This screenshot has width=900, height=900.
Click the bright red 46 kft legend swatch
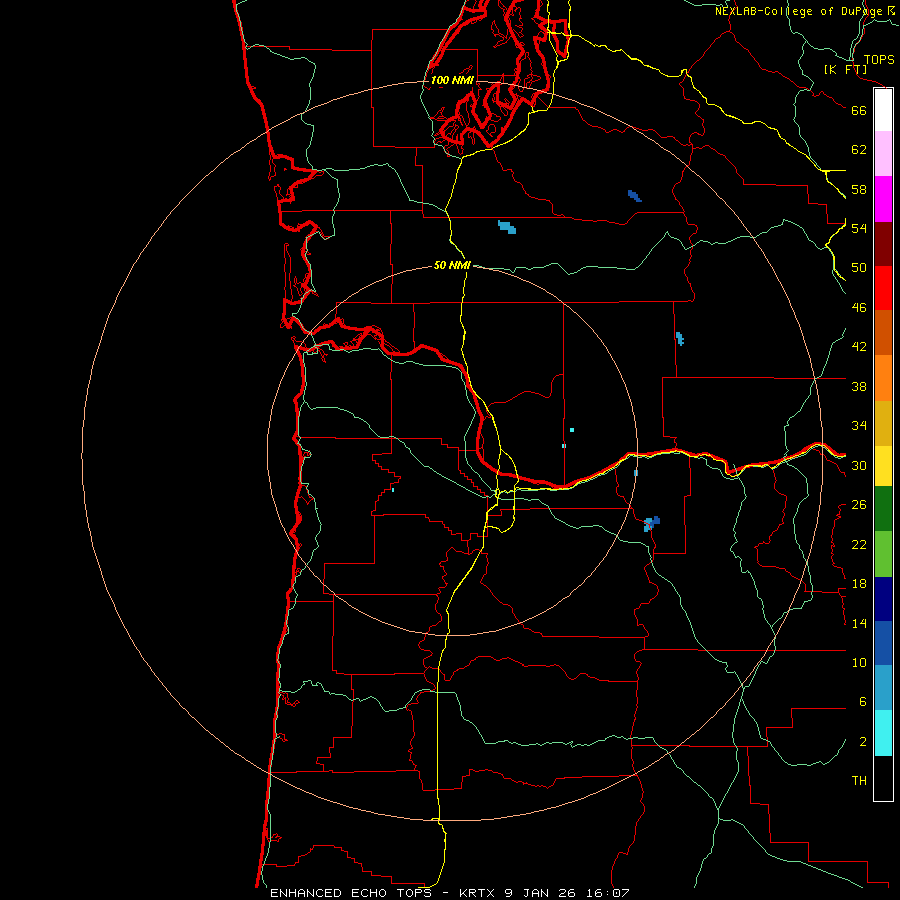[x=883, y=288]
